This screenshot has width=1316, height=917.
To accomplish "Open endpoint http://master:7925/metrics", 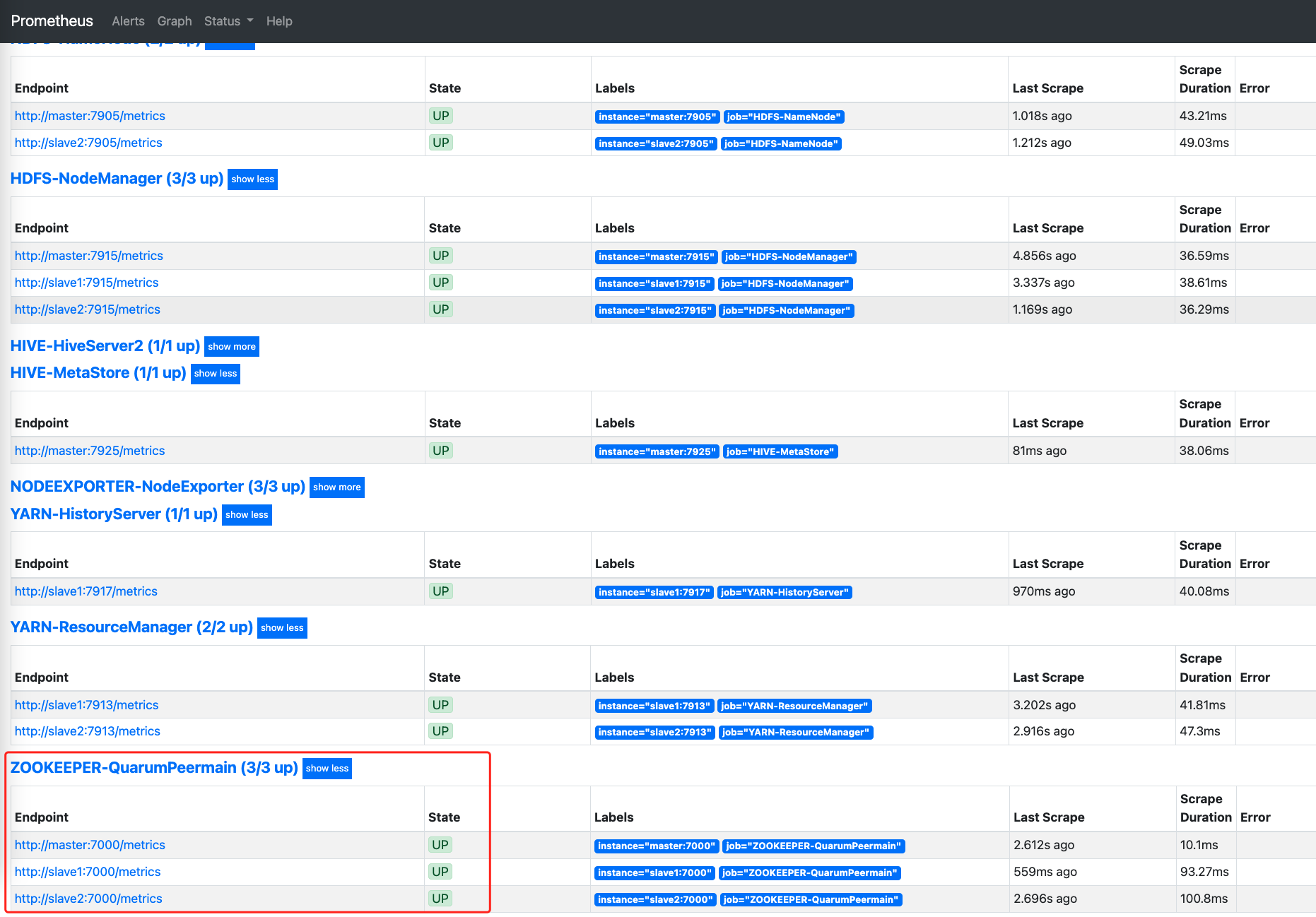I will tap(90, 451).
